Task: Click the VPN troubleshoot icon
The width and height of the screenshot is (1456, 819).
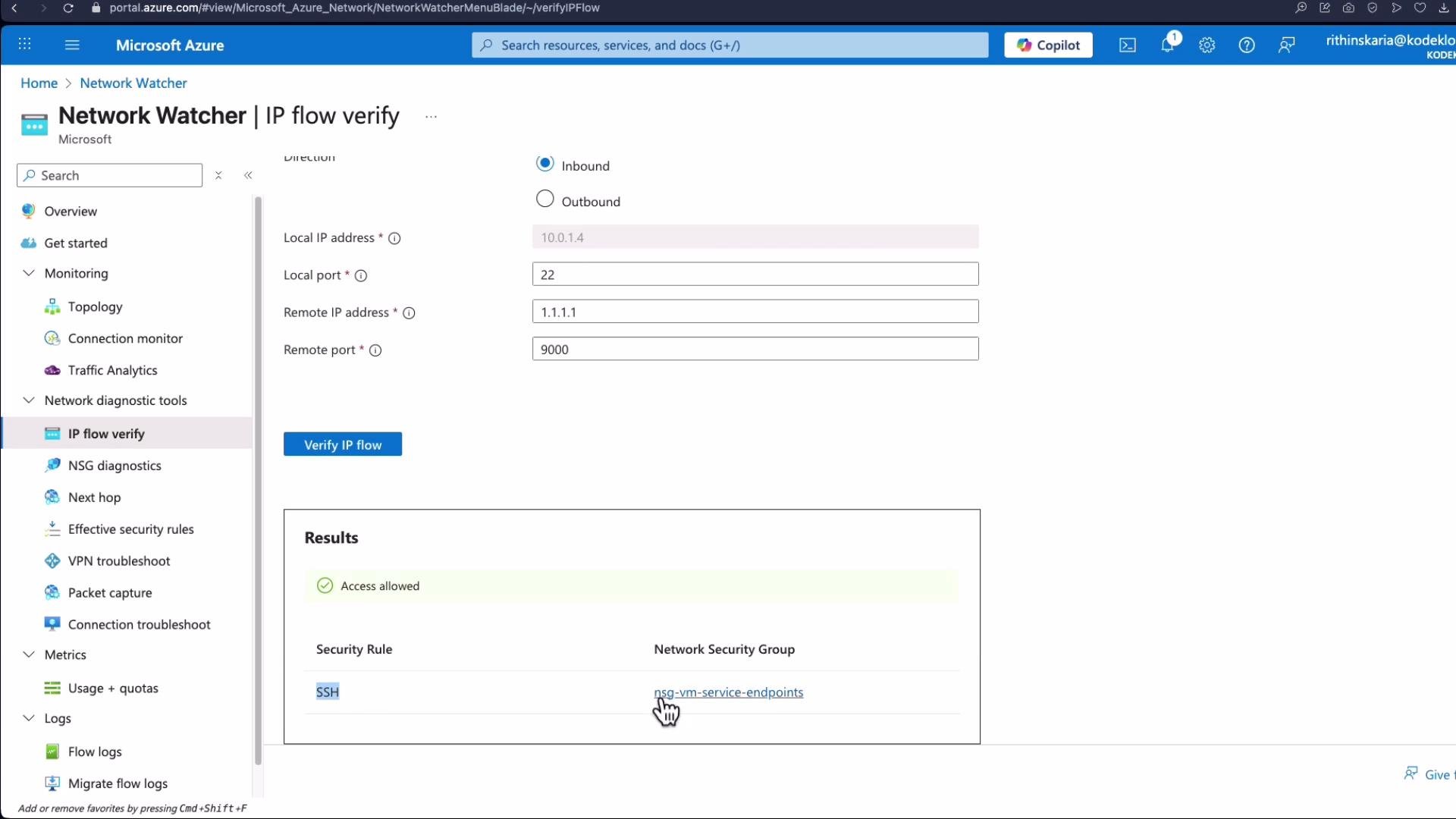Action: coord(52,560)
